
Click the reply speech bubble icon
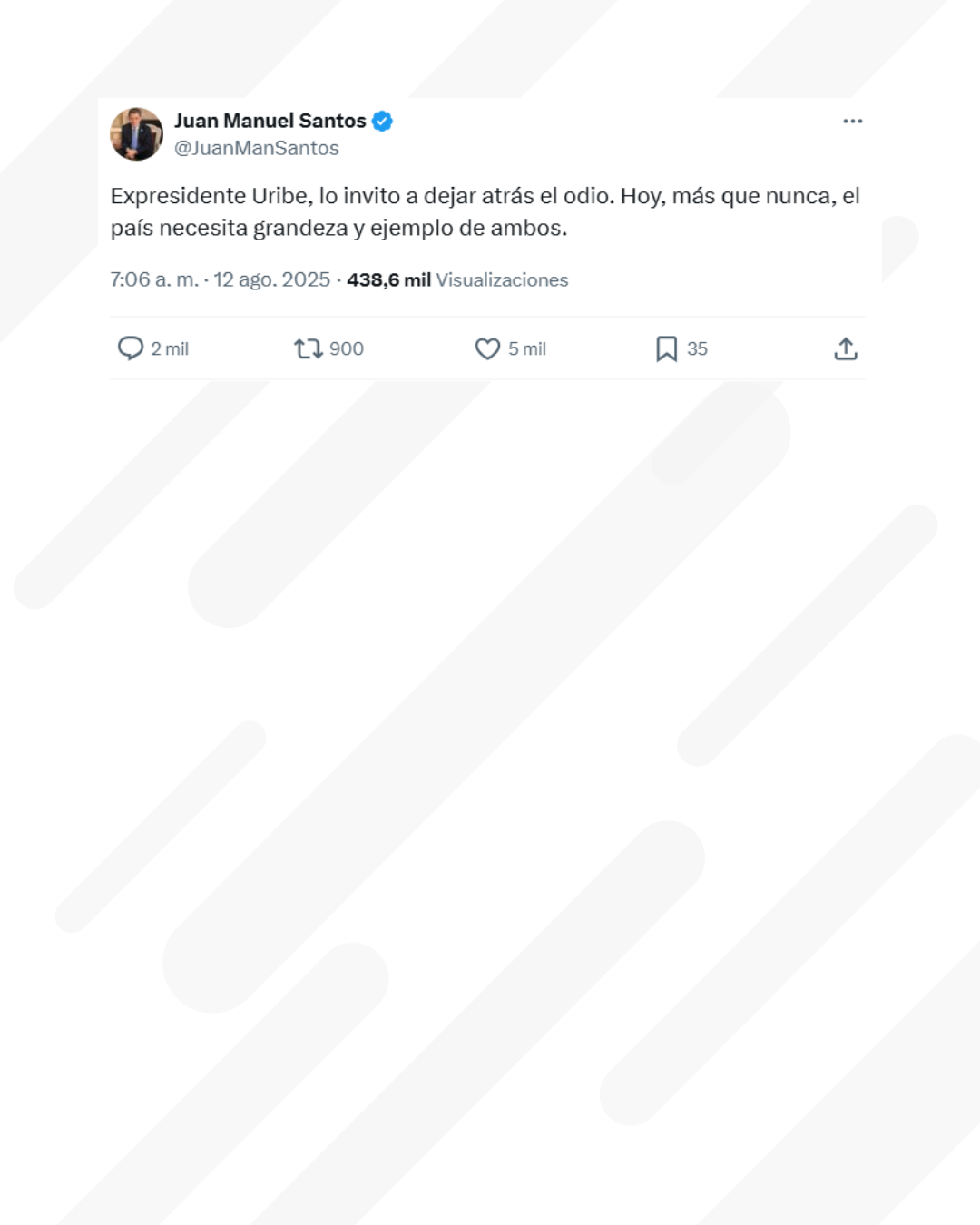pos(131,348)
